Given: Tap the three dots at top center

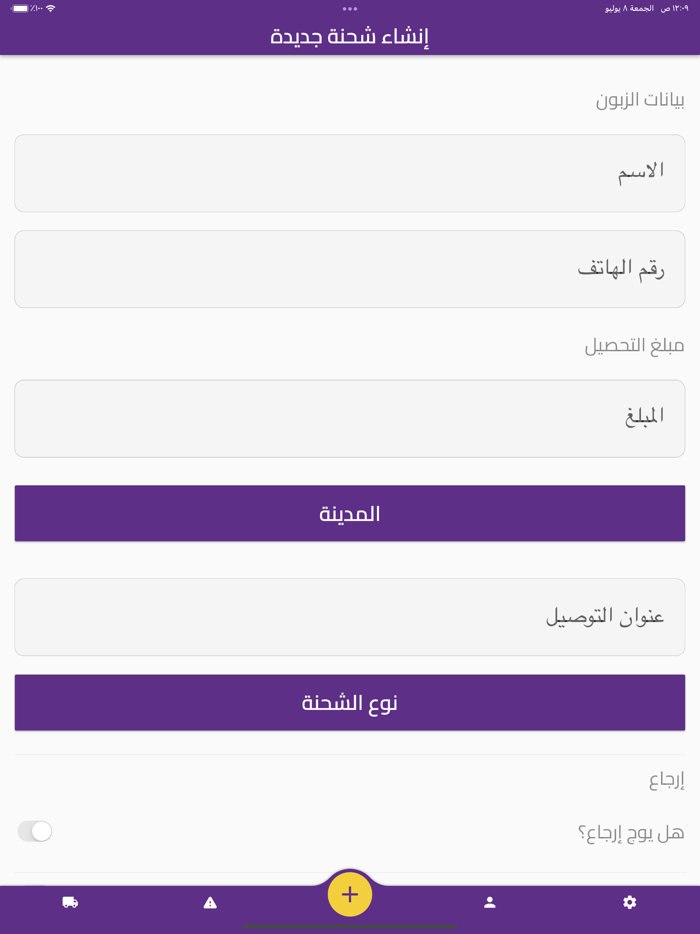Looking at the screenshot, I should (x=350, y=9).
